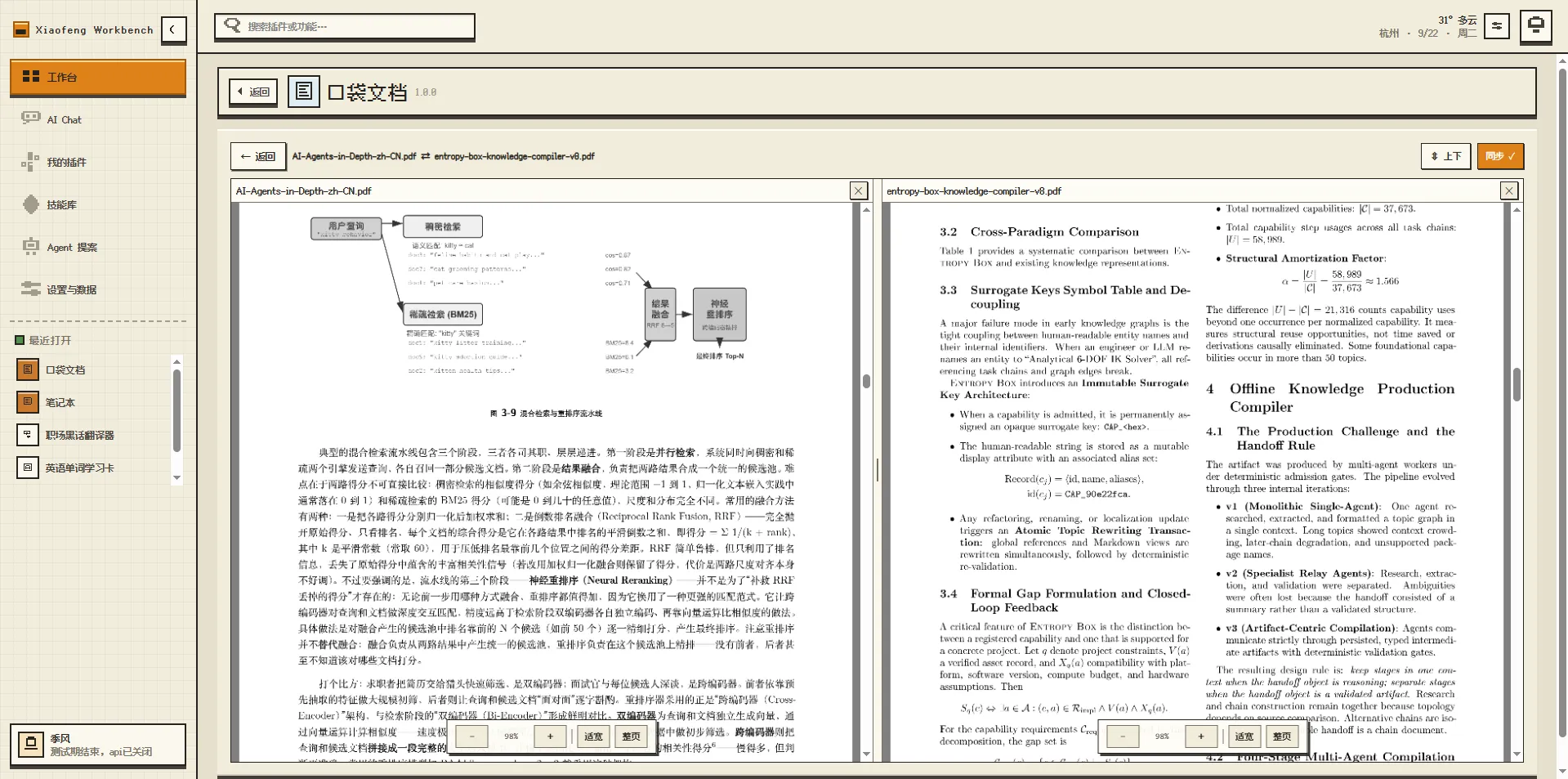Viewport: 1568px width, 779px height.
Task: Click the Agent 摸索 robot icon
Action: [x=30, y=247]
